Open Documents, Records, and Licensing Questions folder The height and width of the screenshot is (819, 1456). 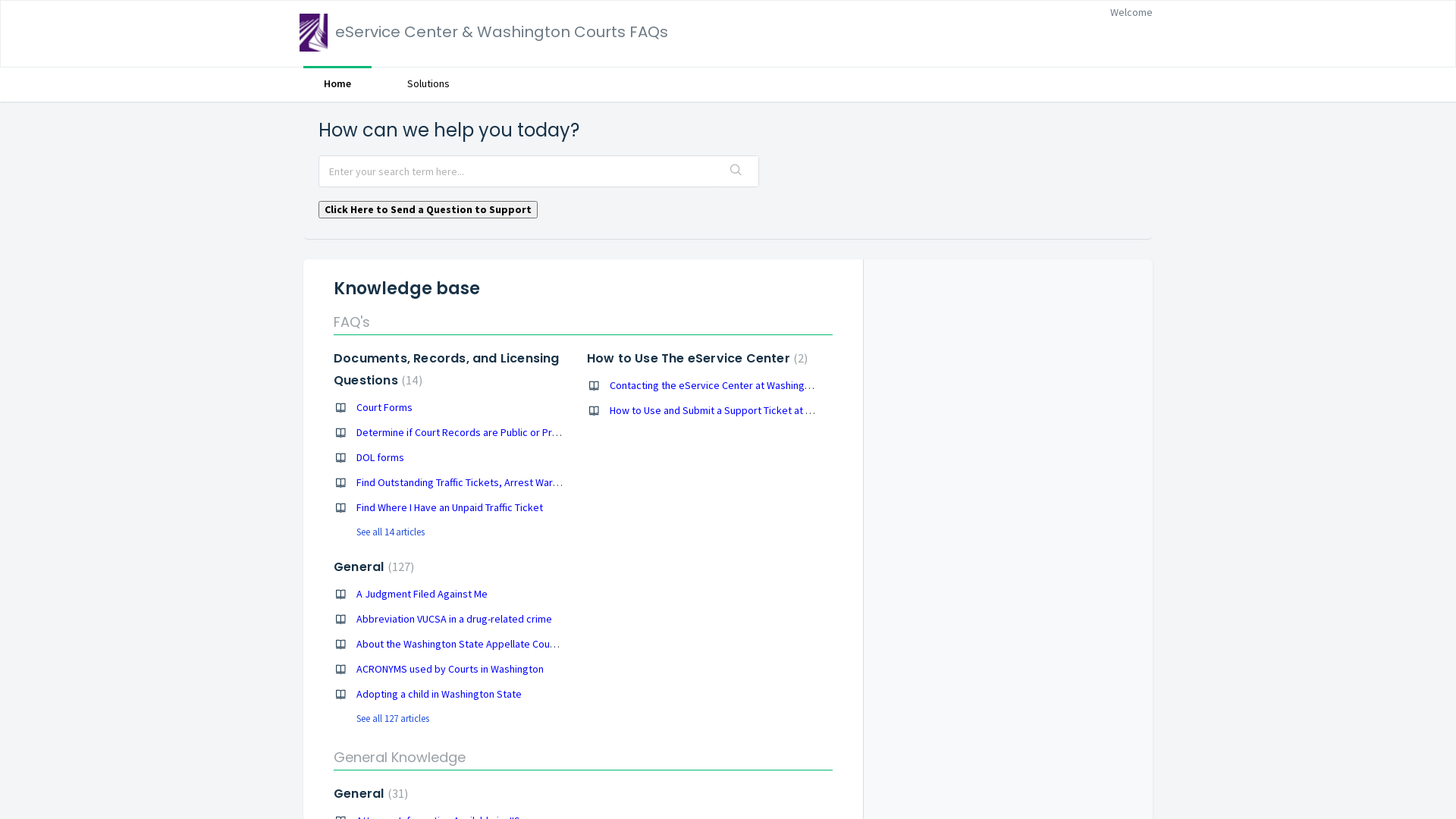tap(446, 369)
